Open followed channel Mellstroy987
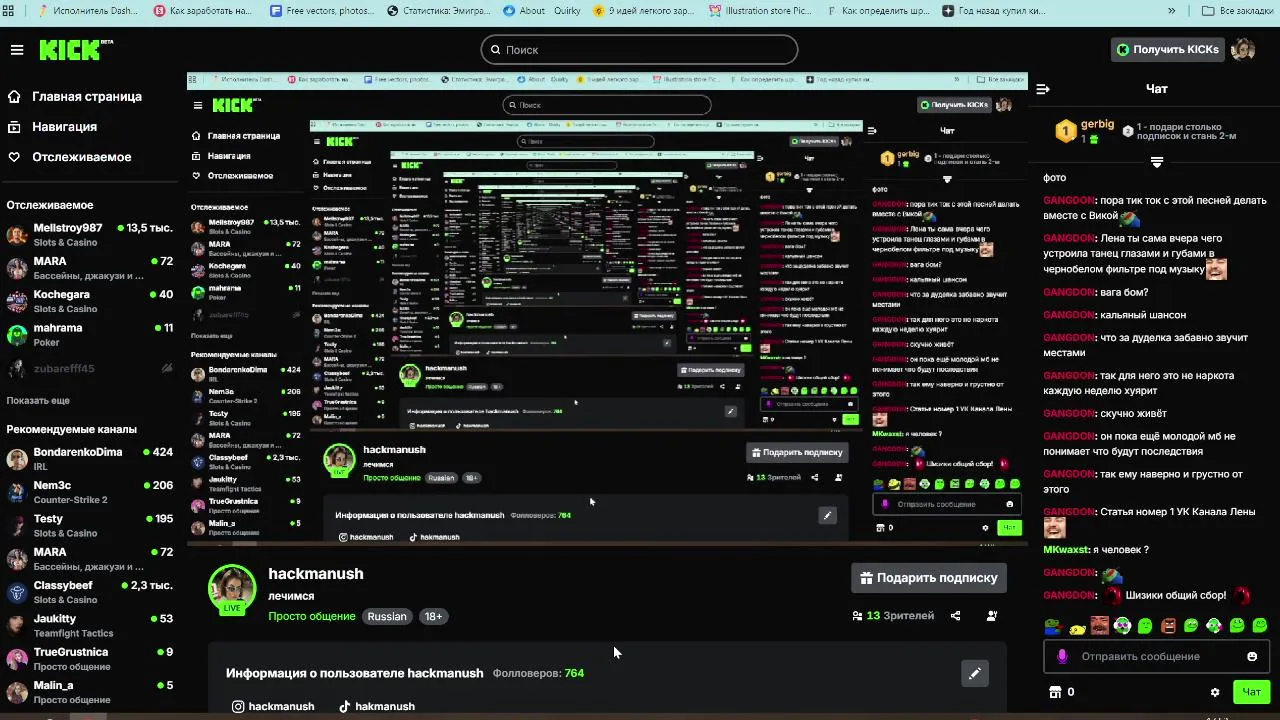 coord(90,235)
